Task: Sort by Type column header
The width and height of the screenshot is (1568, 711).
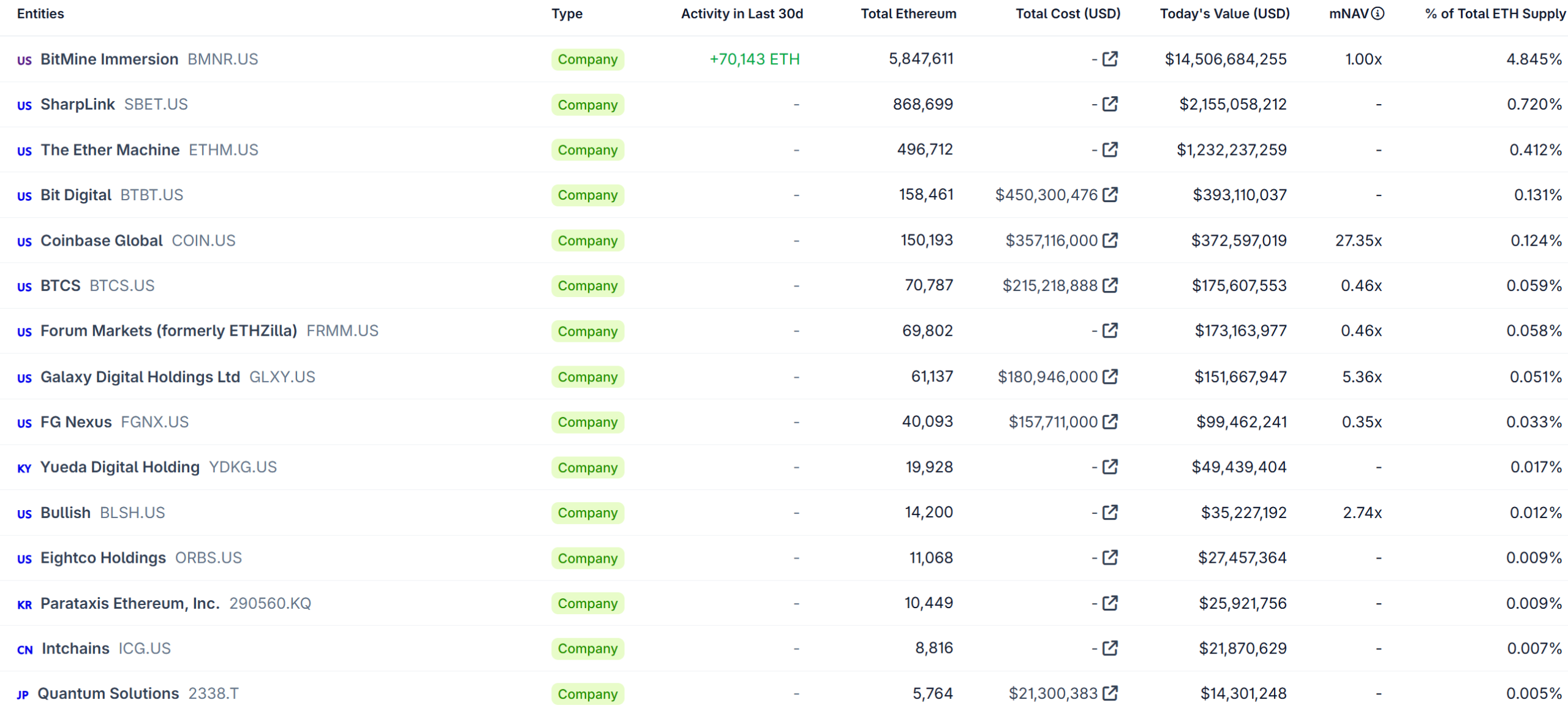Action: tap(567, 13)
